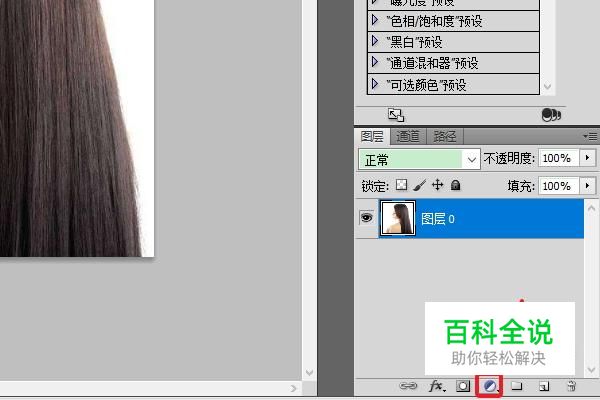Click canvas horizontal scroll right arrow
The width and height of the screenshot is (600, 400).
click(x=293, y=389)
